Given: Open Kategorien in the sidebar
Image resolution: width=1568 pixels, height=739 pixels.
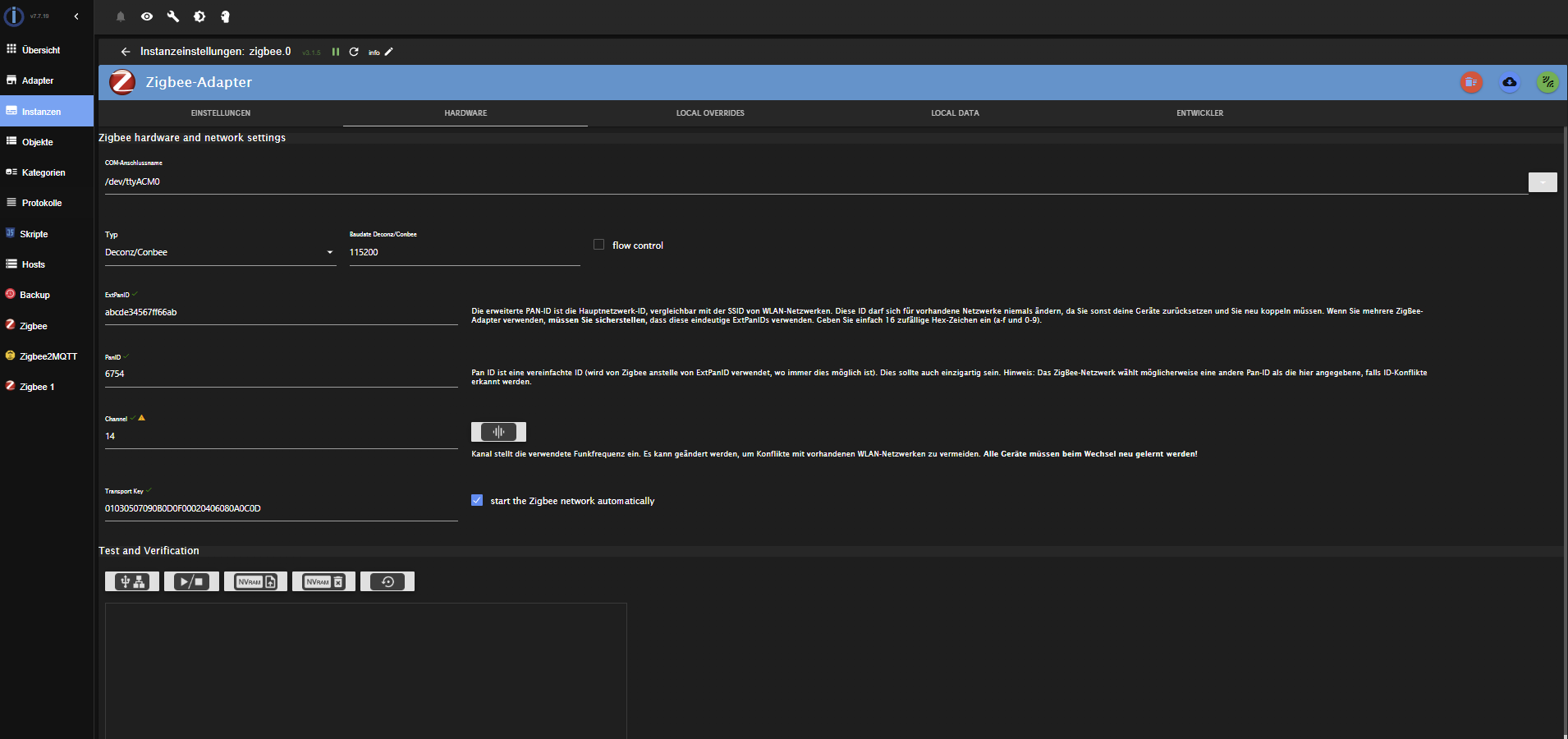Looking at the screenshot, I should coord(47,172).
